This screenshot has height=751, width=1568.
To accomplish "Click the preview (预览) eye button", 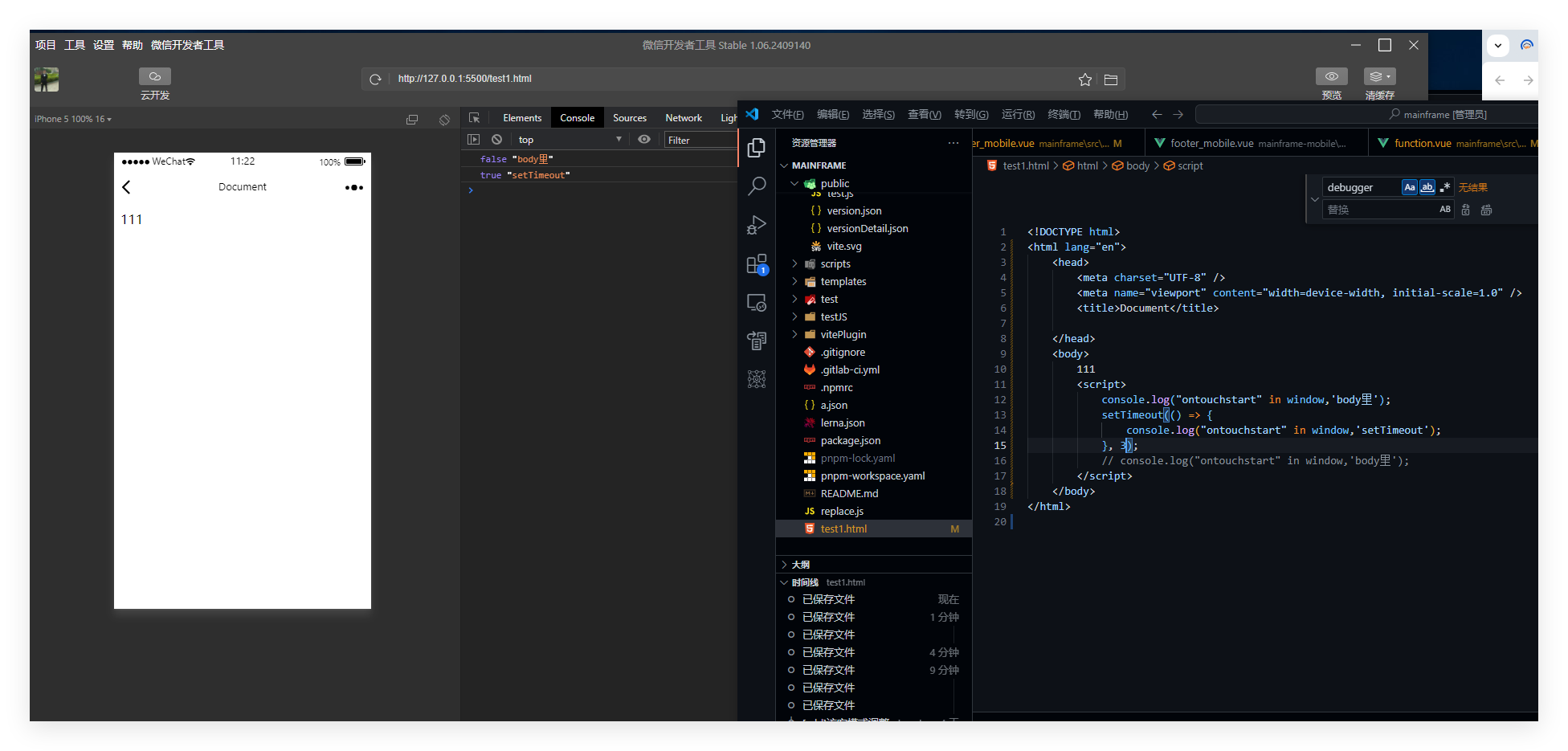I will tap(1332, 76).
